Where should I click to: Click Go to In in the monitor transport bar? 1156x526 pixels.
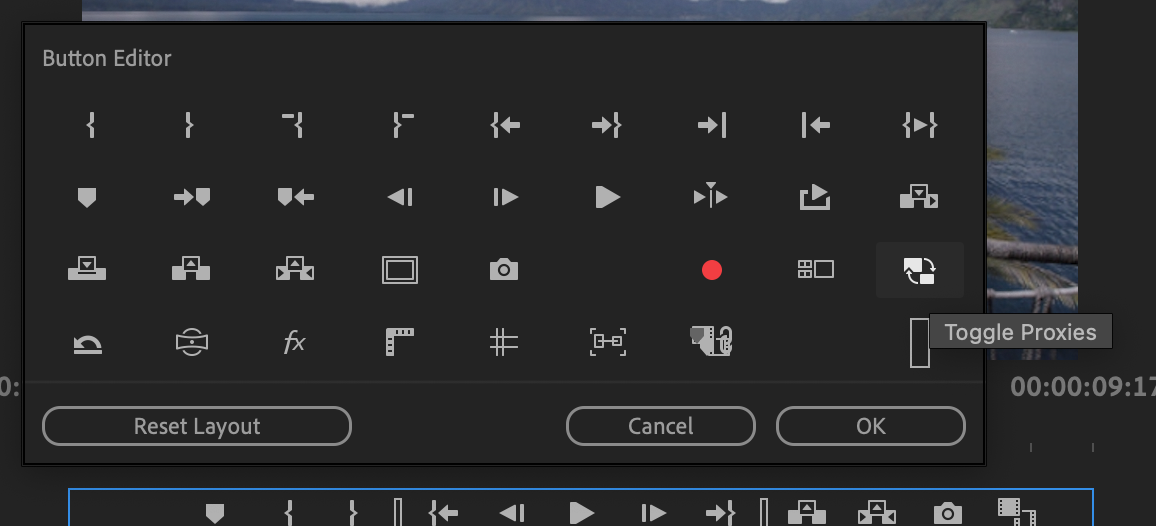(443, 512)
